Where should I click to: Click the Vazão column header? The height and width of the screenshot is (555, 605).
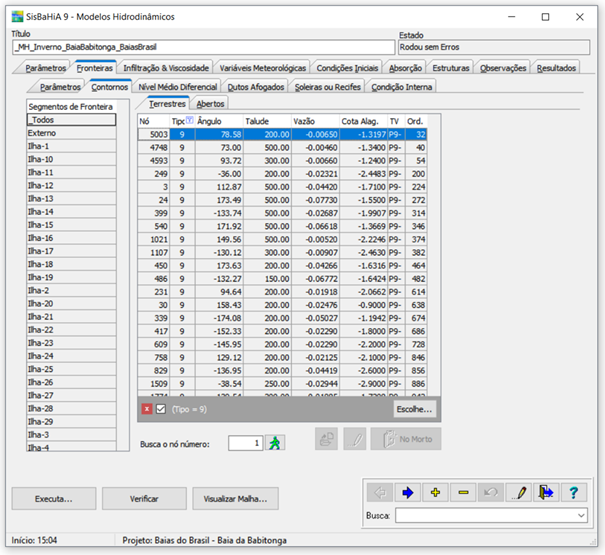click(x=315, y=121)
